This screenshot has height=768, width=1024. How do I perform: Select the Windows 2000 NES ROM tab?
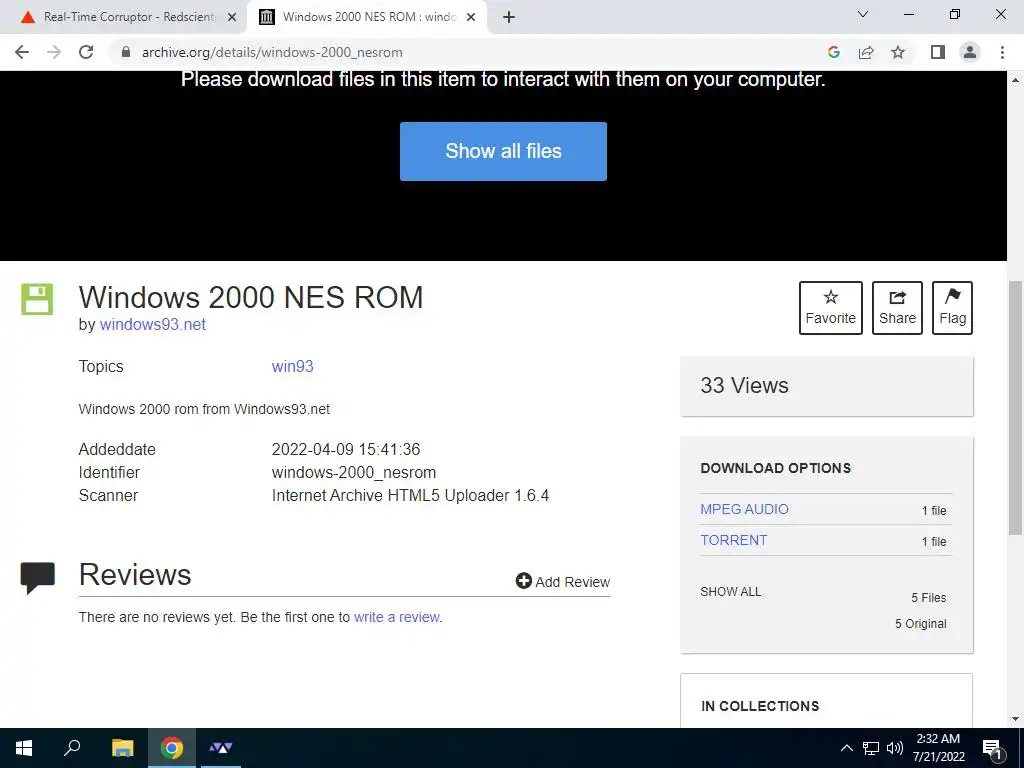tap(366, 17)
